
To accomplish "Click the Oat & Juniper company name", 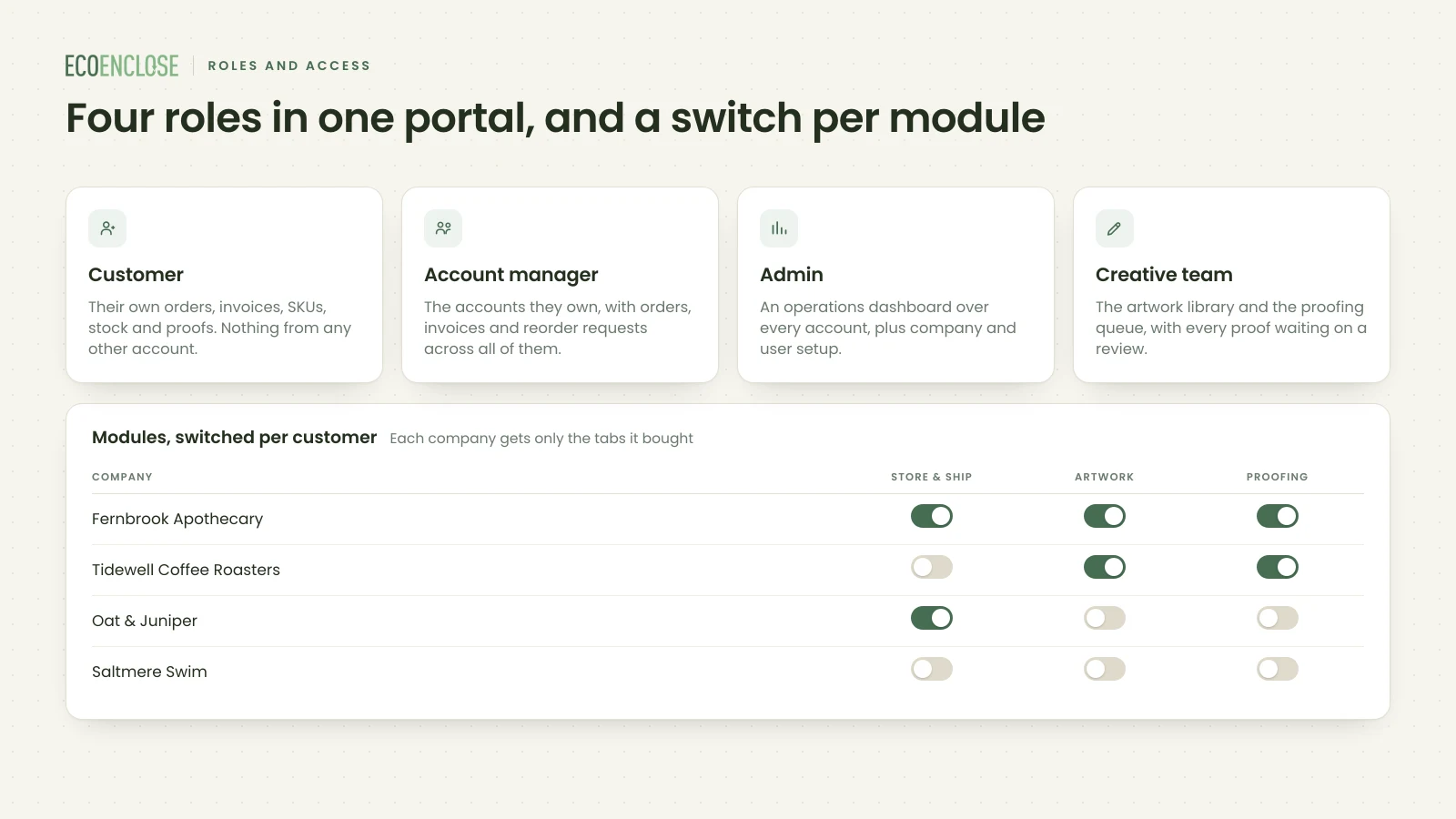I will (145, 621).
